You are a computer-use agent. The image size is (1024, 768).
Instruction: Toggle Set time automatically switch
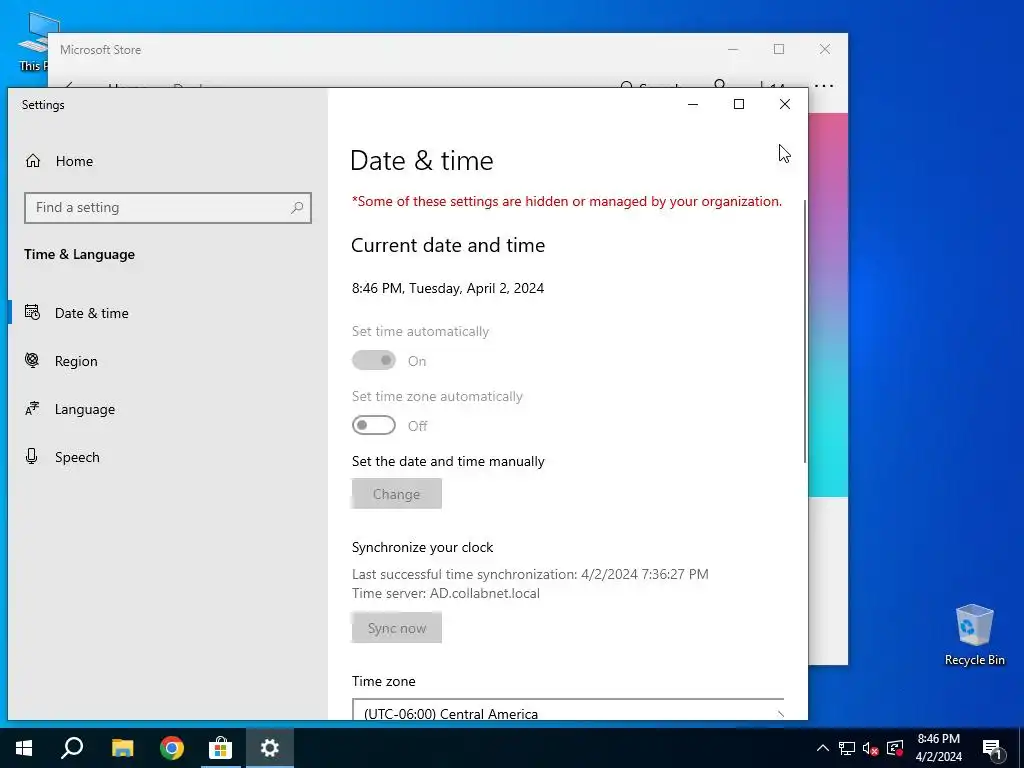point(374,360)
